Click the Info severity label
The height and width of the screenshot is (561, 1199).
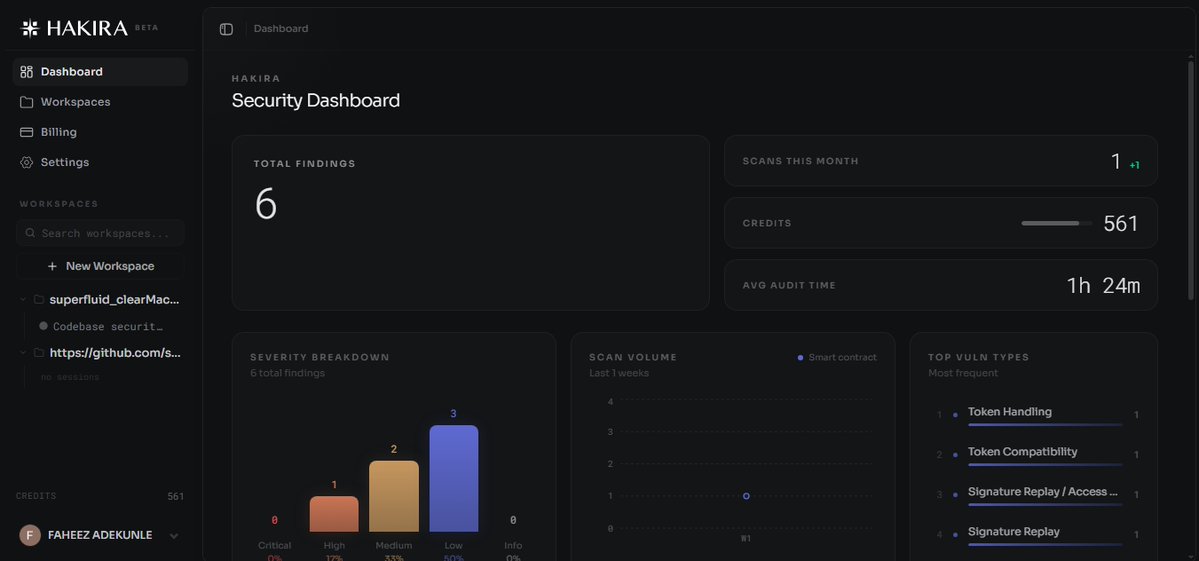[x=513, y=546]
